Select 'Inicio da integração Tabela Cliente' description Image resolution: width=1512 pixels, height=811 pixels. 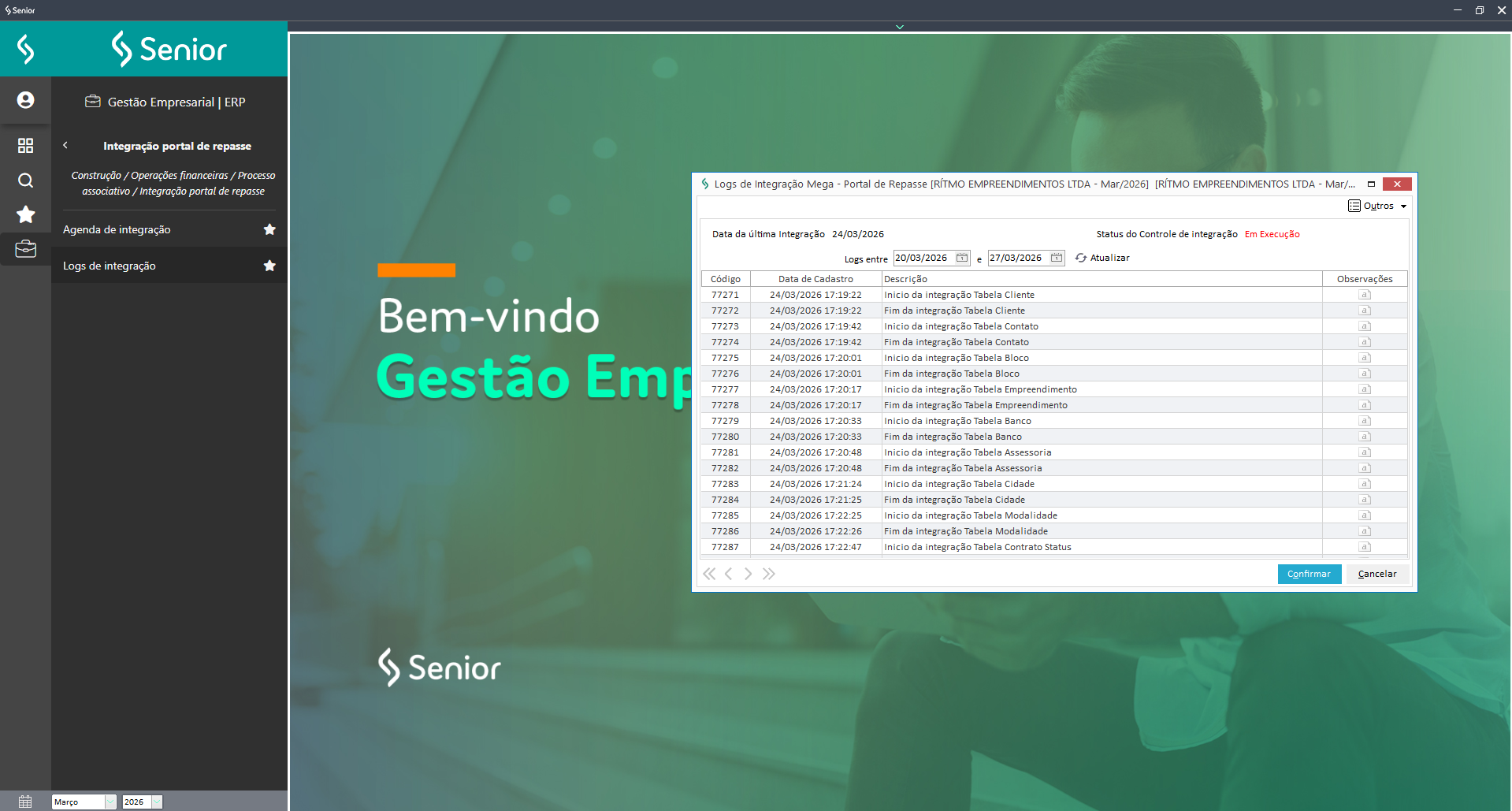[959, 295]
